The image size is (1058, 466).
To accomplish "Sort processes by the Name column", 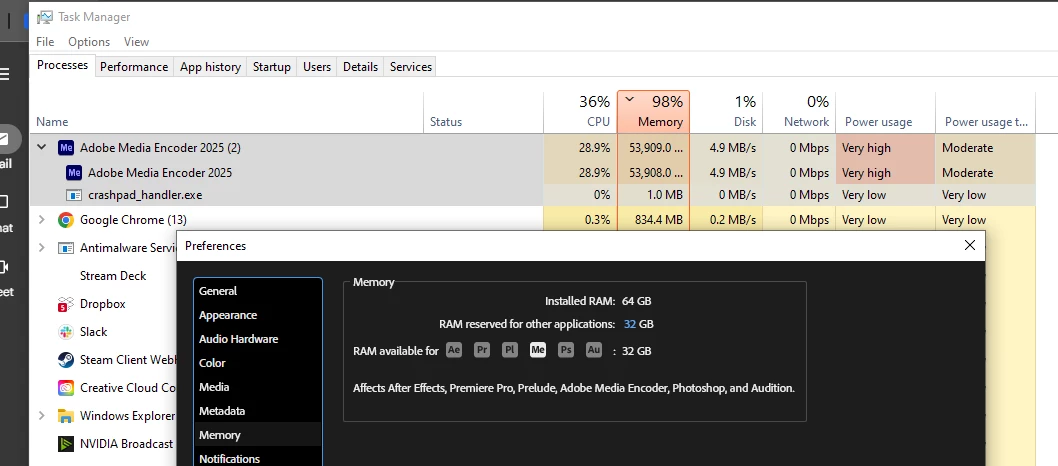I will pos(52,122).
